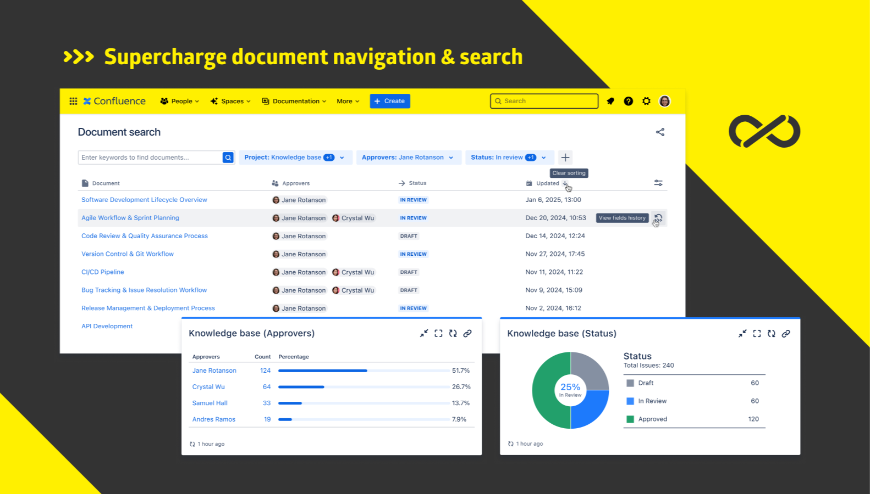Click the Approvers column header
The image size is (870, 494).
pyautogui.click(x=291, y=183)
